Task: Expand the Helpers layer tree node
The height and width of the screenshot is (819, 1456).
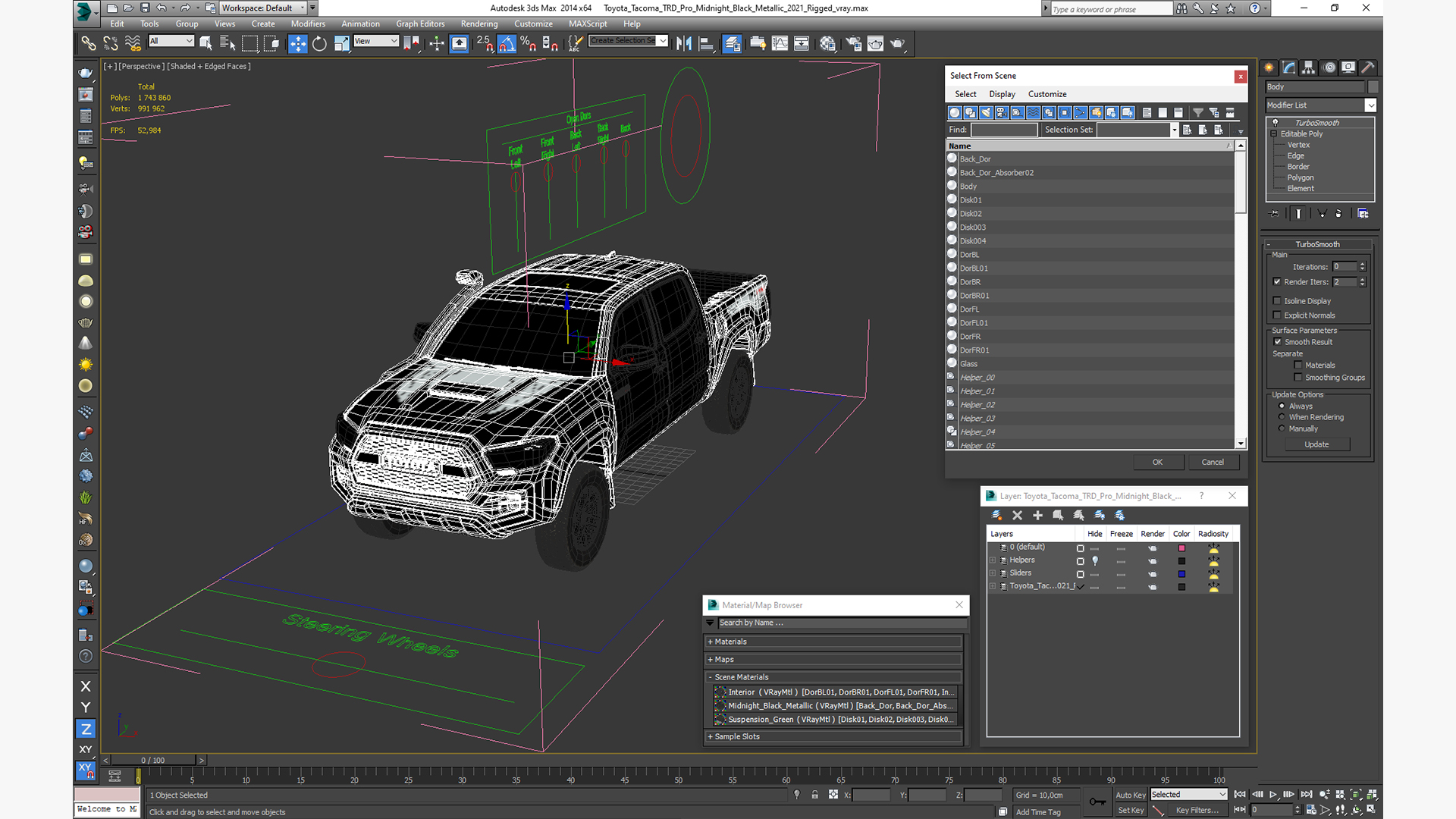Action: [993, 560]
